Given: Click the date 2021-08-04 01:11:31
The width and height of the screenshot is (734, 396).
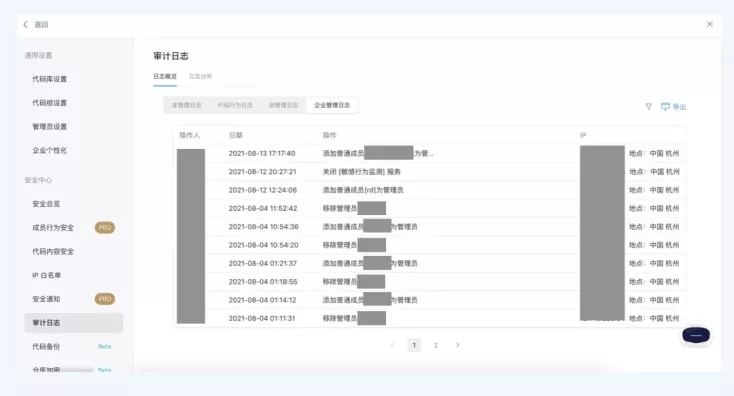Looking at the screenshot, I should [x=262, y=318].
